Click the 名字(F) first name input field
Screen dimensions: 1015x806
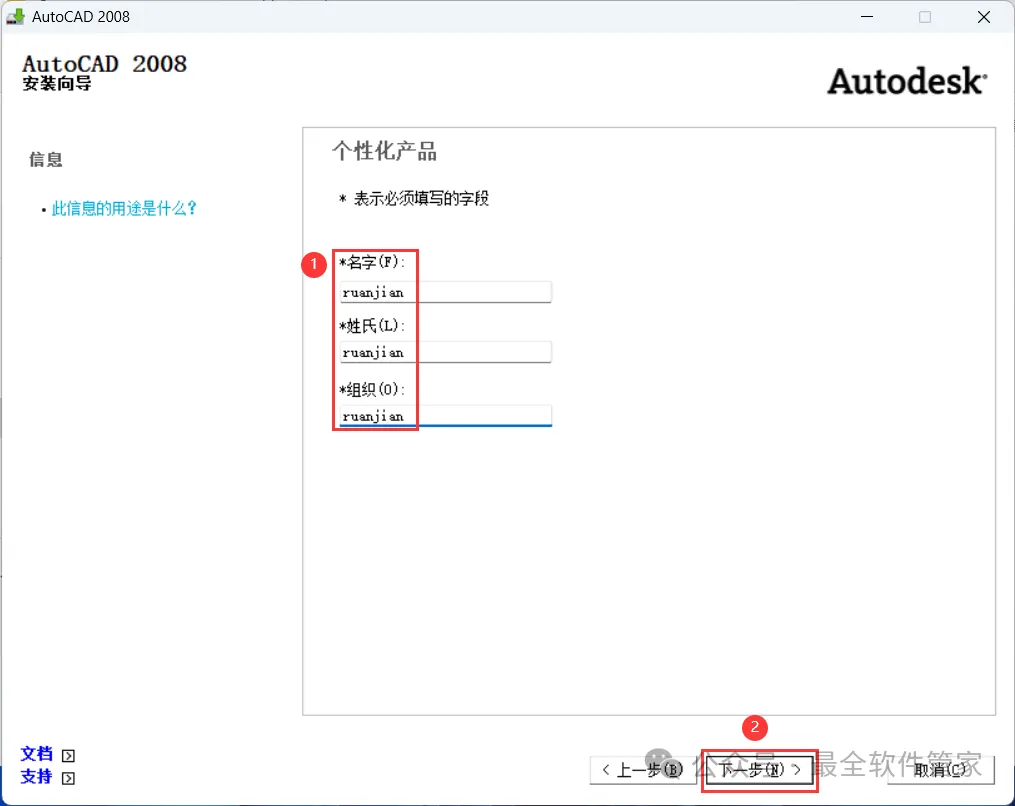pos(445,292)
